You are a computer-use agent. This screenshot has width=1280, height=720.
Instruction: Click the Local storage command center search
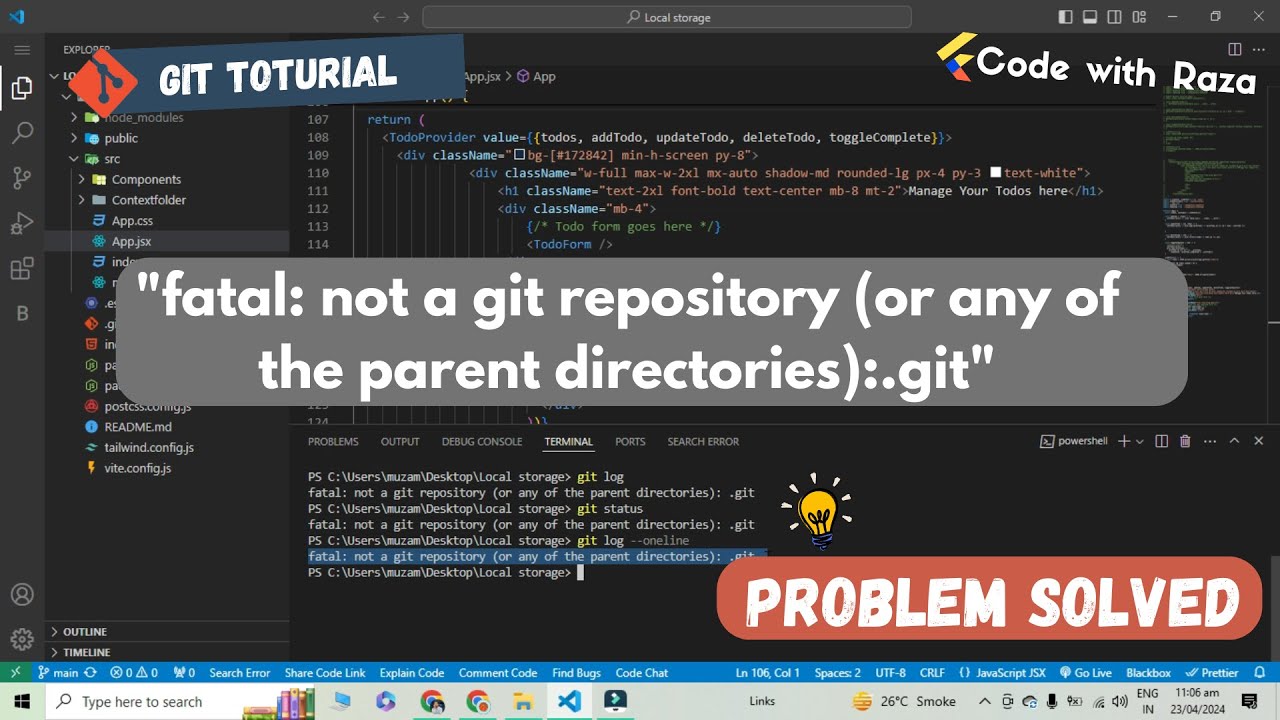tap(667, 17)
